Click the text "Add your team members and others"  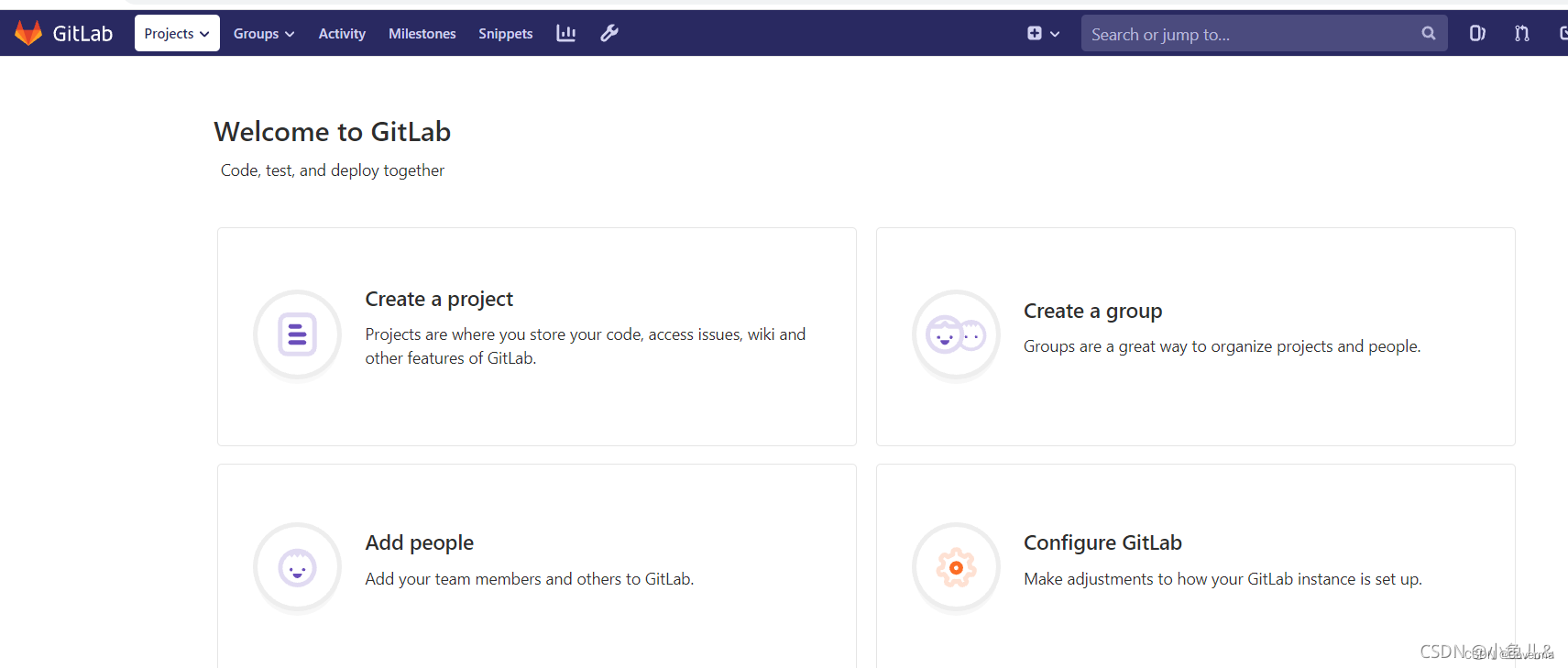tap(529, 579)
